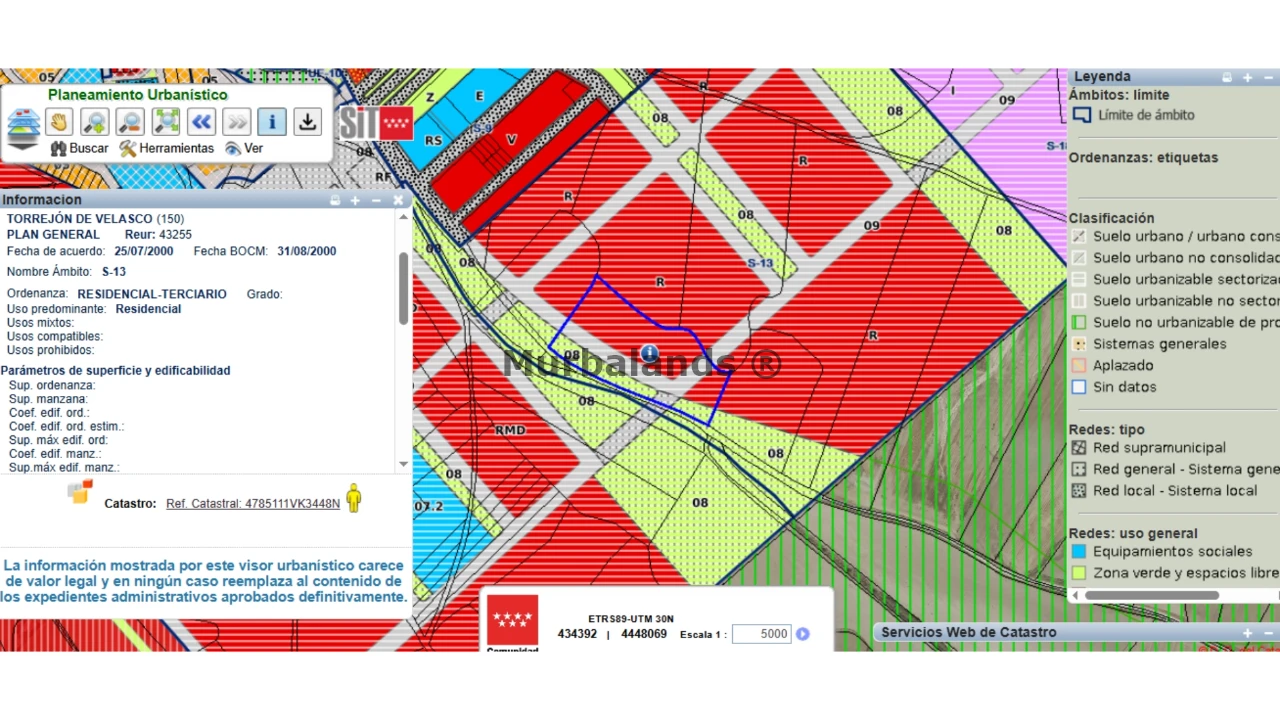Toggle the information identify tool
The height and width of the screenshot is (720, 1280).
pyautogui.click(x=272, y=122)
